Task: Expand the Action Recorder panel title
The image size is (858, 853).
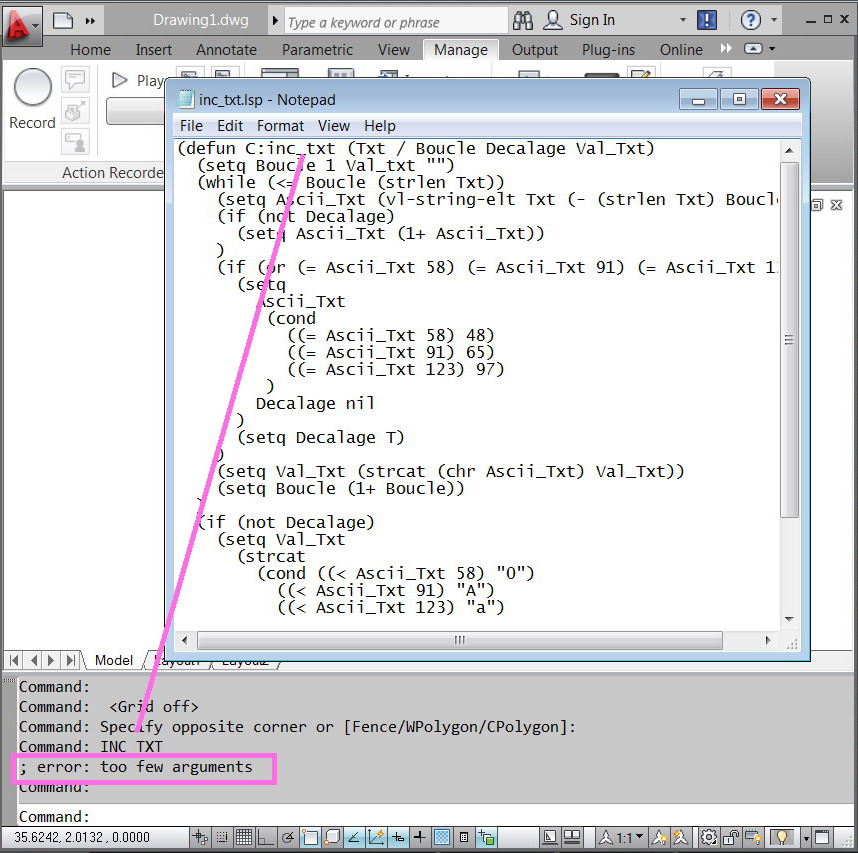Action: coord(112,173)
